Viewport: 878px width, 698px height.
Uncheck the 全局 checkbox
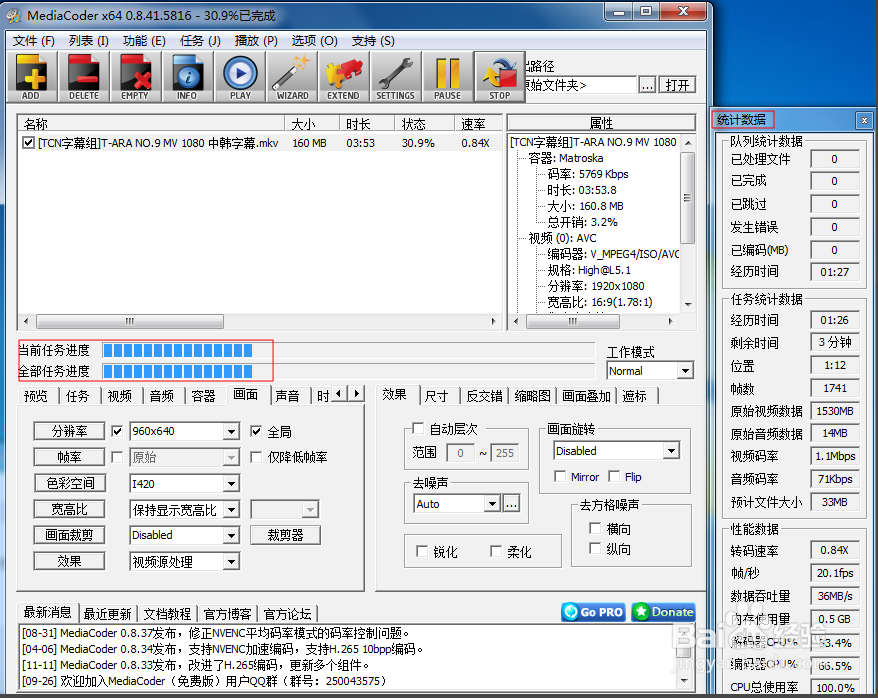[x=256, y=432]
